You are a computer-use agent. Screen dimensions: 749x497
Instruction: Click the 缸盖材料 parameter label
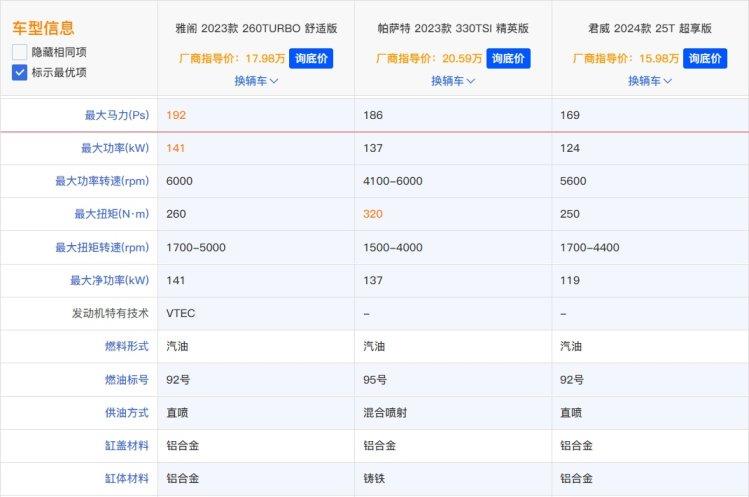[x=127, y=446]
